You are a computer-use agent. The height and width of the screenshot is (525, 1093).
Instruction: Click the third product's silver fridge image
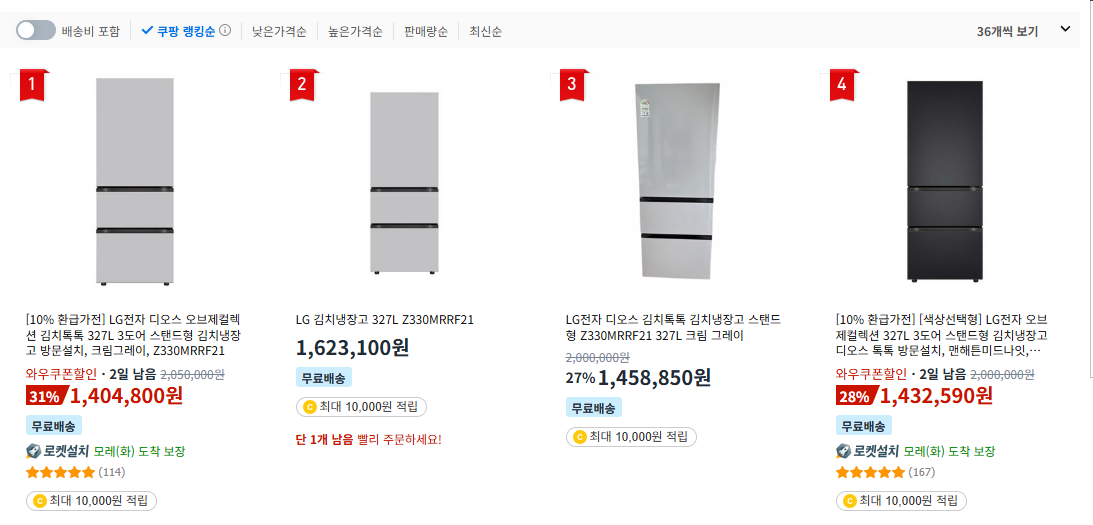pyautogui.click(x=677, y=182)
